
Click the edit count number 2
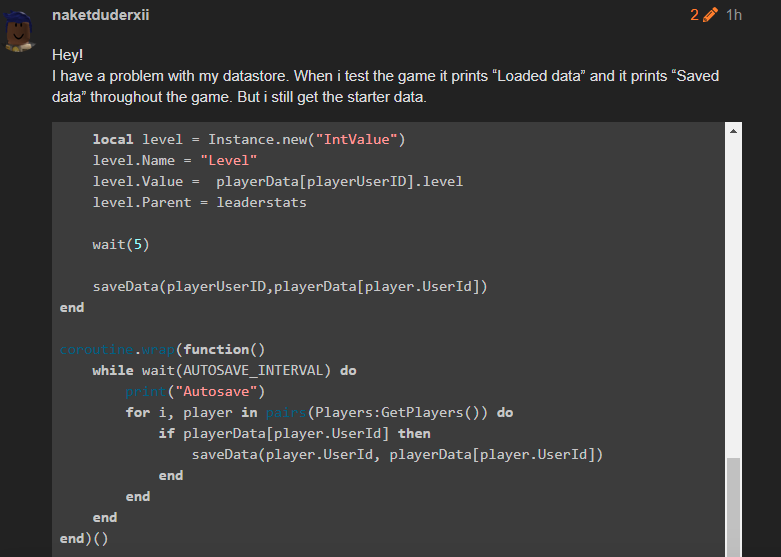click(x=694, y=15)
